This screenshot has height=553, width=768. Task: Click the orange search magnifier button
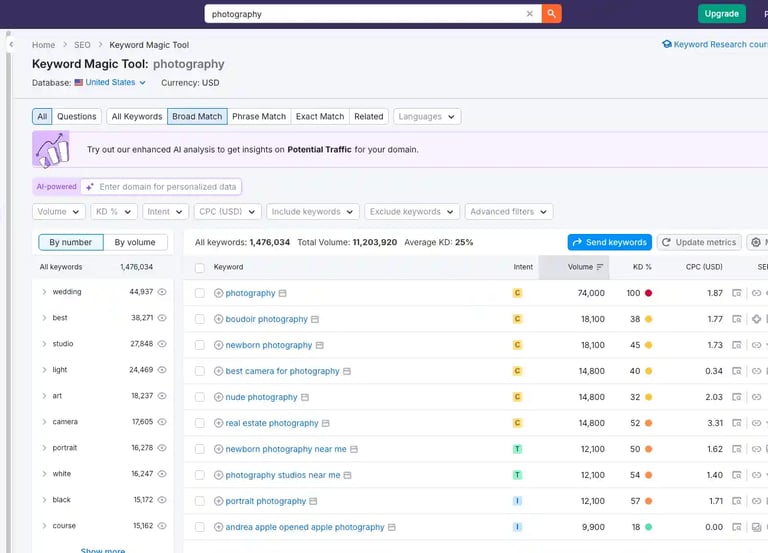551,14
